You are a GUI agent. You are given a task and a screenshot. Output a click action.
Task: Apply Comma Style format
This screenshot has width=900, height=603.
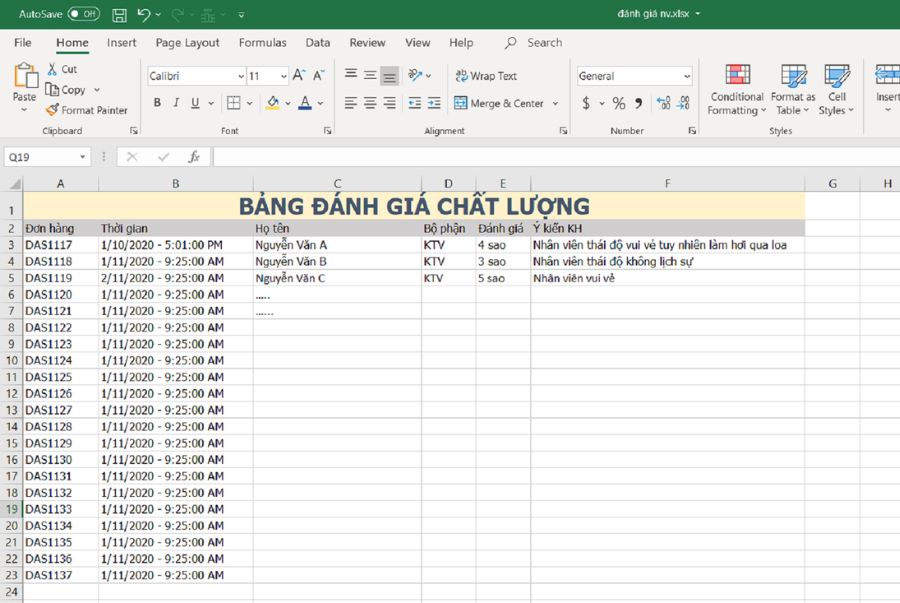(x=638, y=103)
